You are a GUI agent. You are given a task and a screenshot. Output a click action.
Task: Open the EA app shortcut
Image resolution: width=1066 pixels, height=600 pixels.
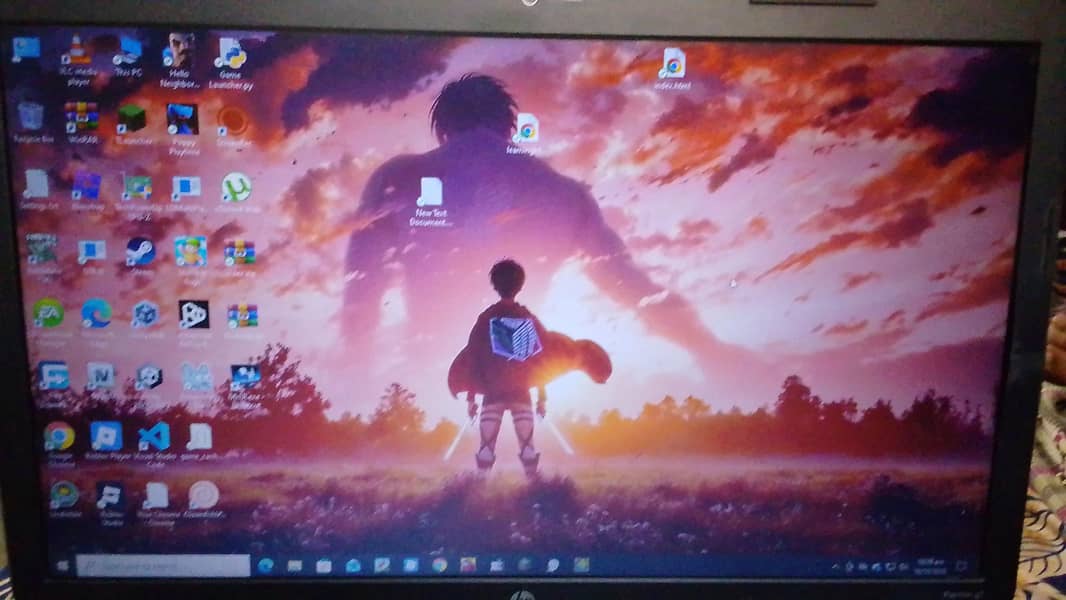click(x=49, y=319)
